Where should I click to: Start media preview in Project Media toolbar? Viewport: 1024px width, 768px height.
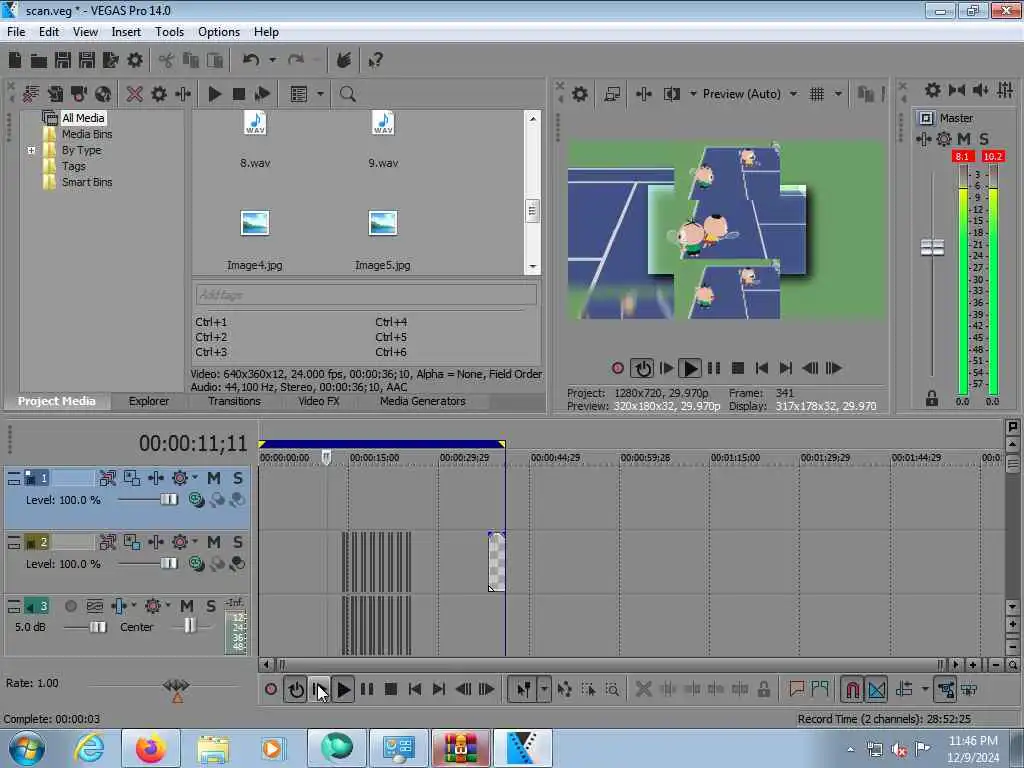(214, 94)
